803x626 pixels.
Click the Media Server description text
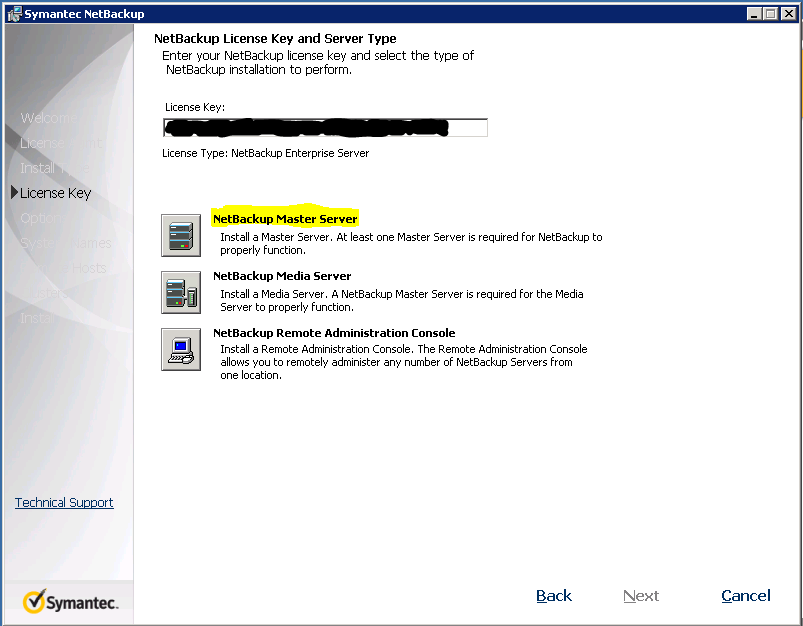[x=402, y=300]
